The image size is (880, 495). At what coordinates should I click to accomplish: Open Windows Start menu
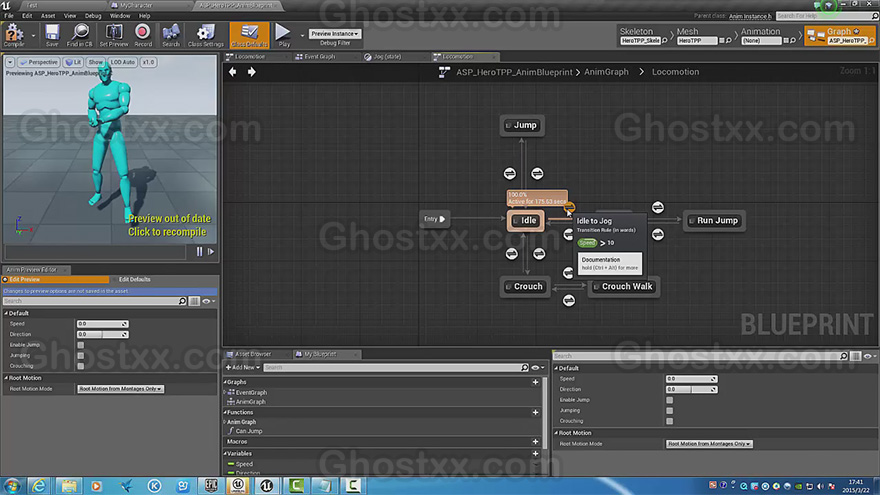coord(12,485)
